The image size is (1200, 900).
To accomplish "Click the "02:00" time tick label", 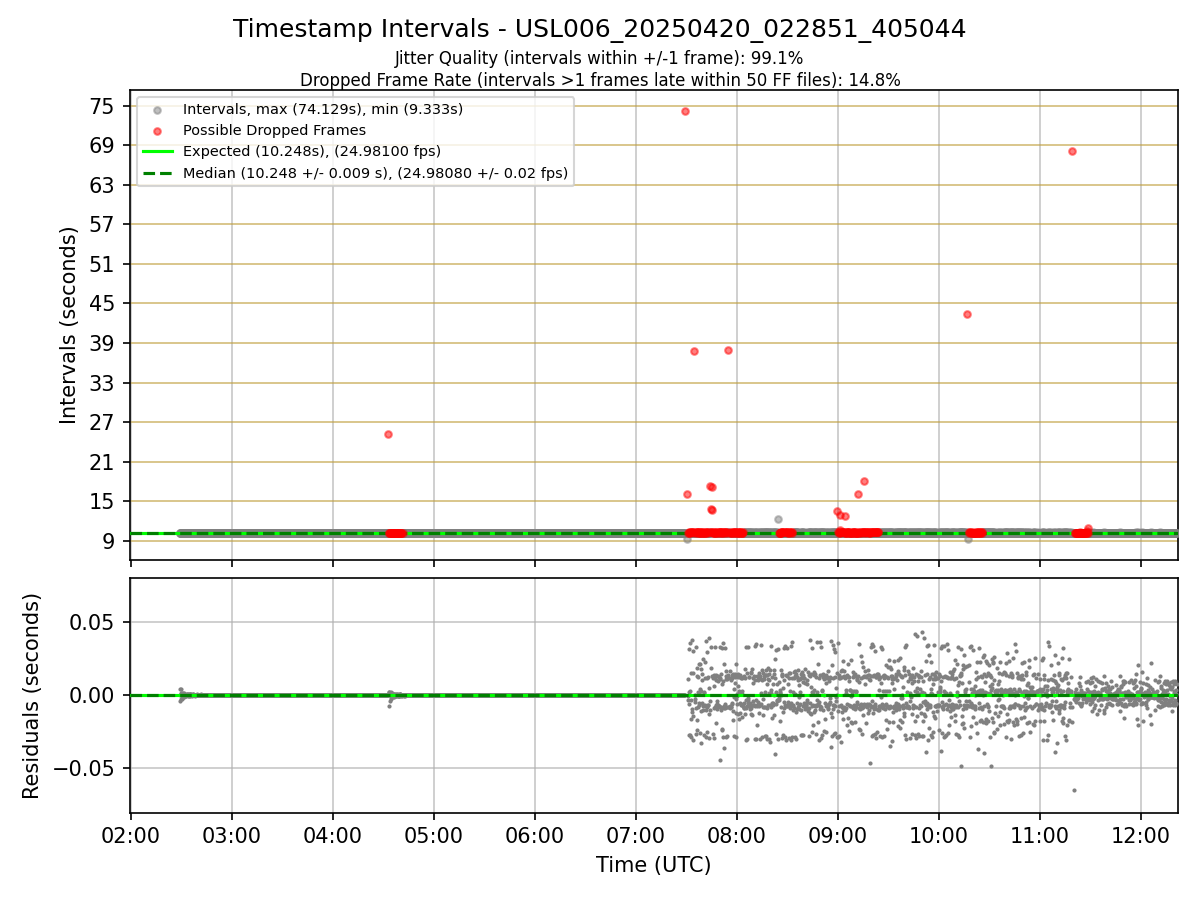I will (131, 835).
